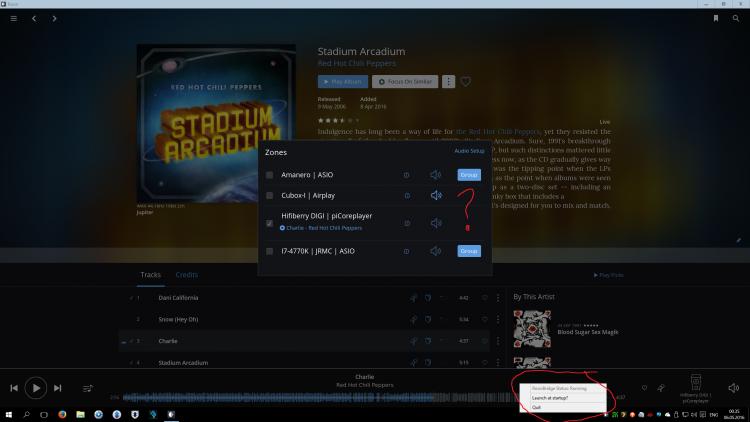Switch to the Credits tab
Image resolution: width=750 pixels, height=422 pixels.
point(187,275)
